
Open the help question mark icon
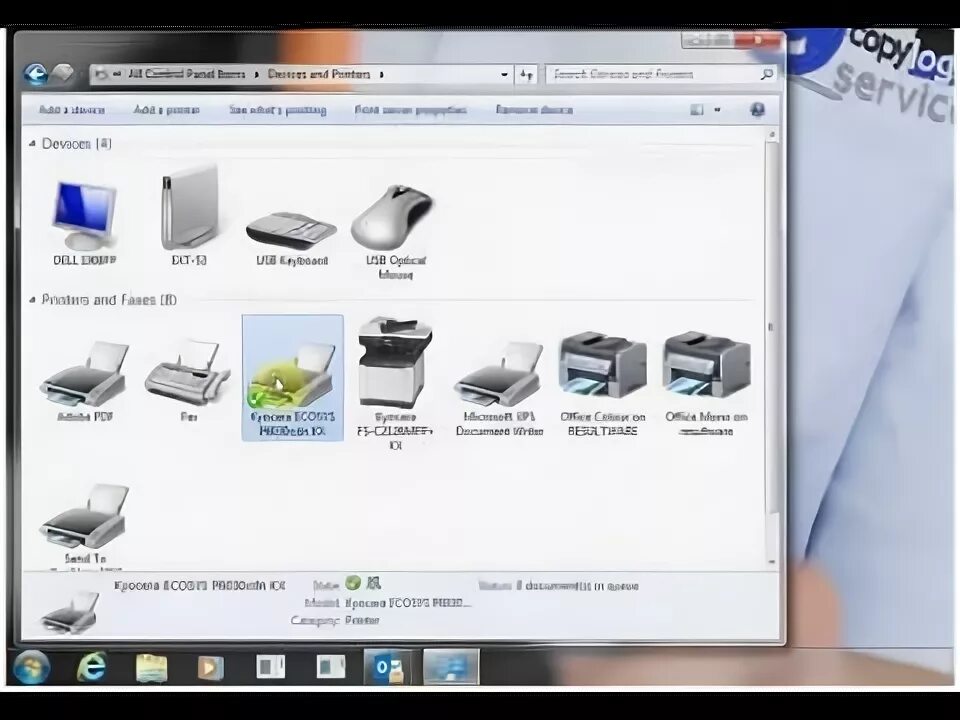tap(757, 110)
